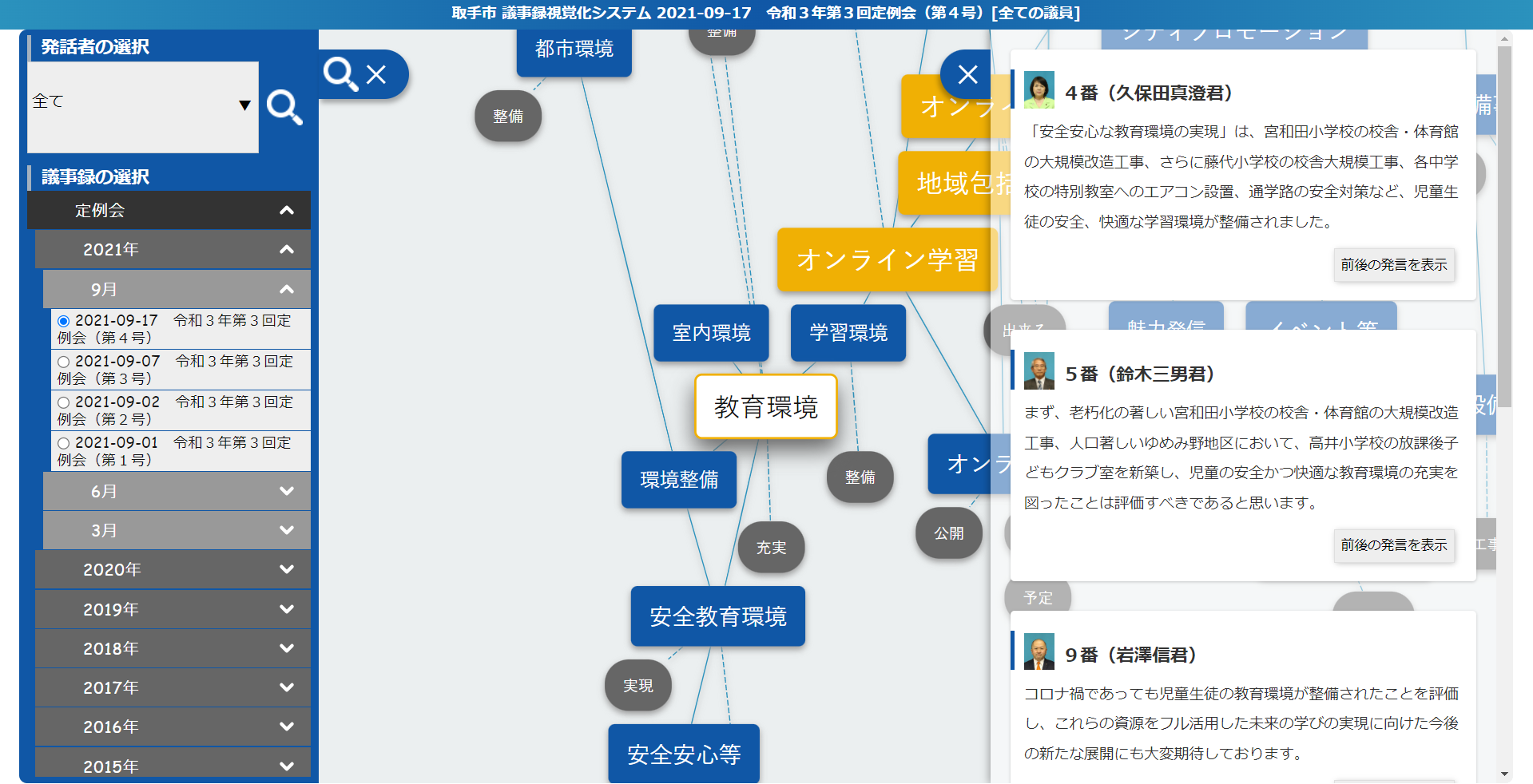Click the scrollbar up arrow on the right edge
This screenshot has height=784, width=1533.
1505,38
